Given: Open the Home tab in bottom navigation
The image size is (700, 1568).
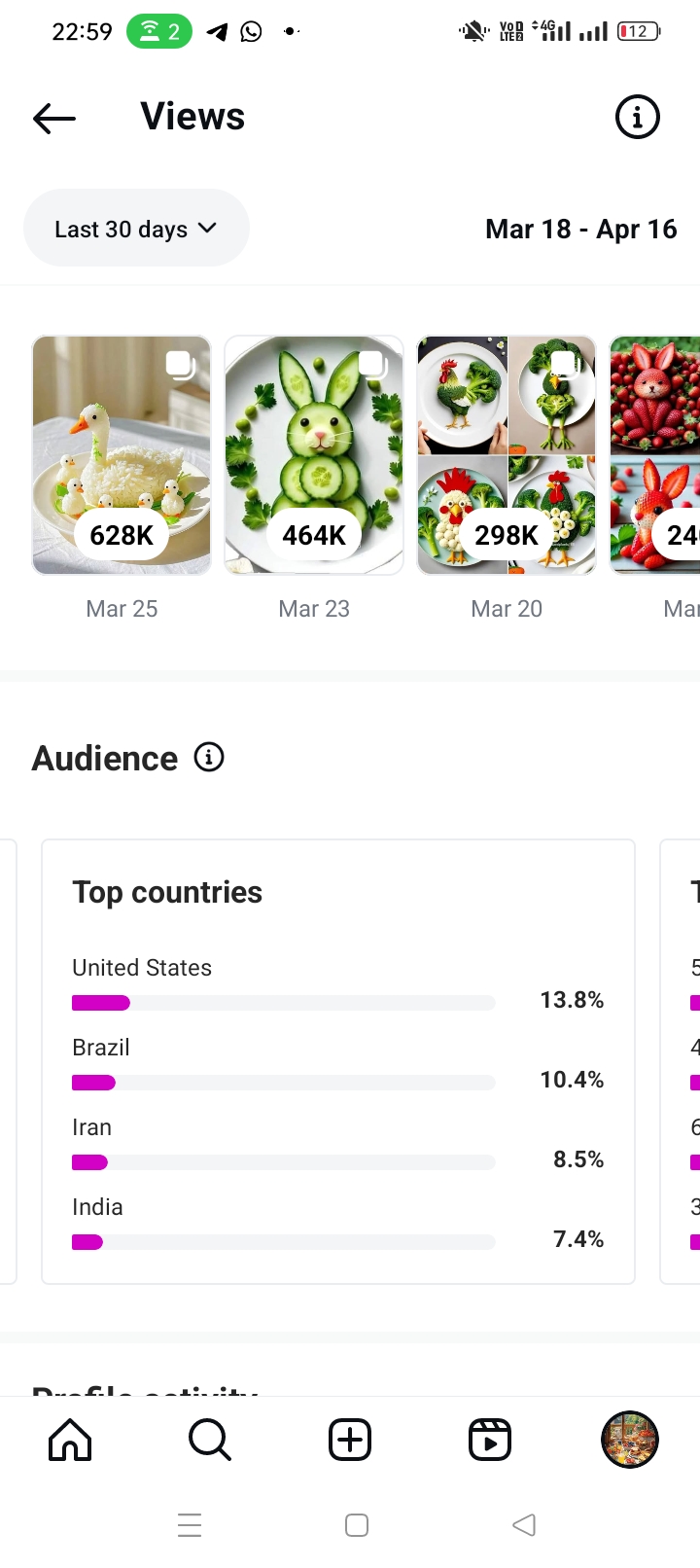Looking at the screenshot, I should coord(70,1440).
